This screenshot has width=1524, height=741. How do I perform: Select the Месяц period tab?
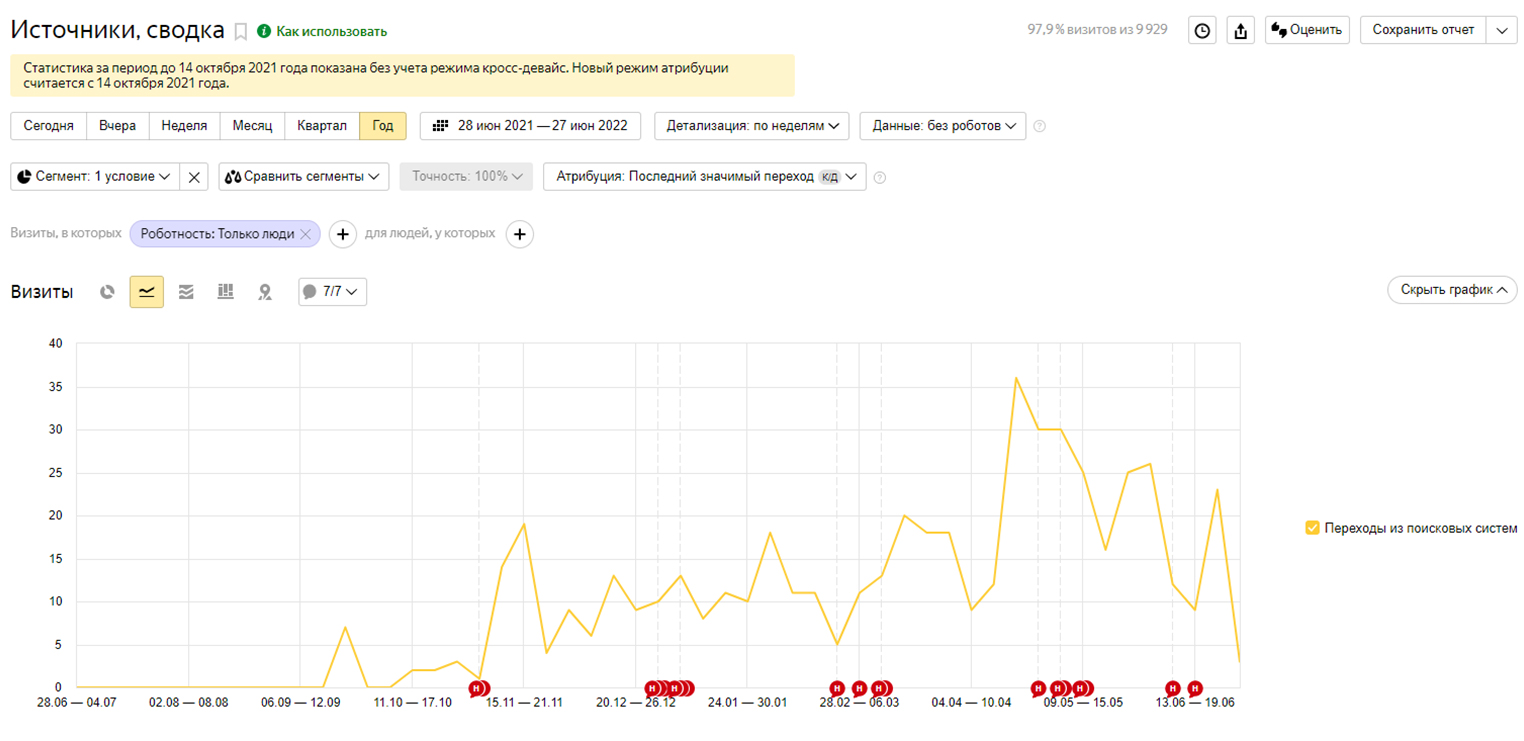coord(252,126)
